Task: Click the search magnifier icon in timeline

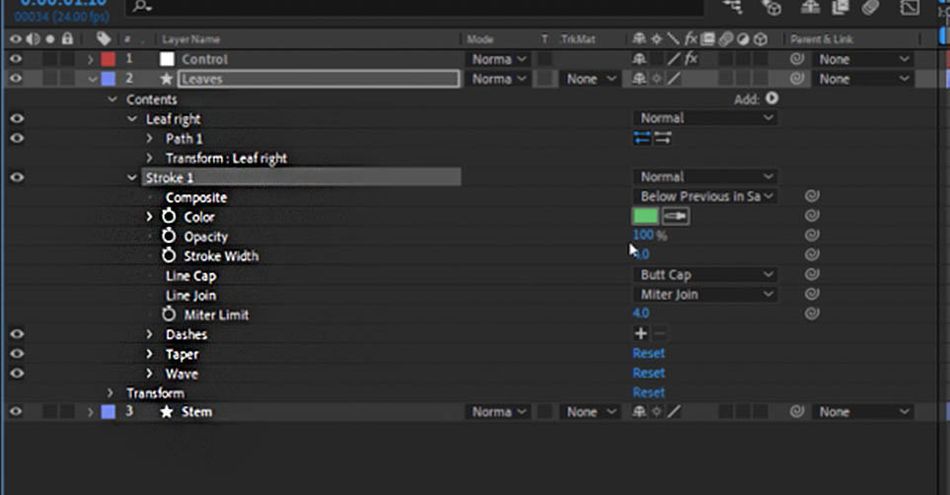Action: [141, 6]
